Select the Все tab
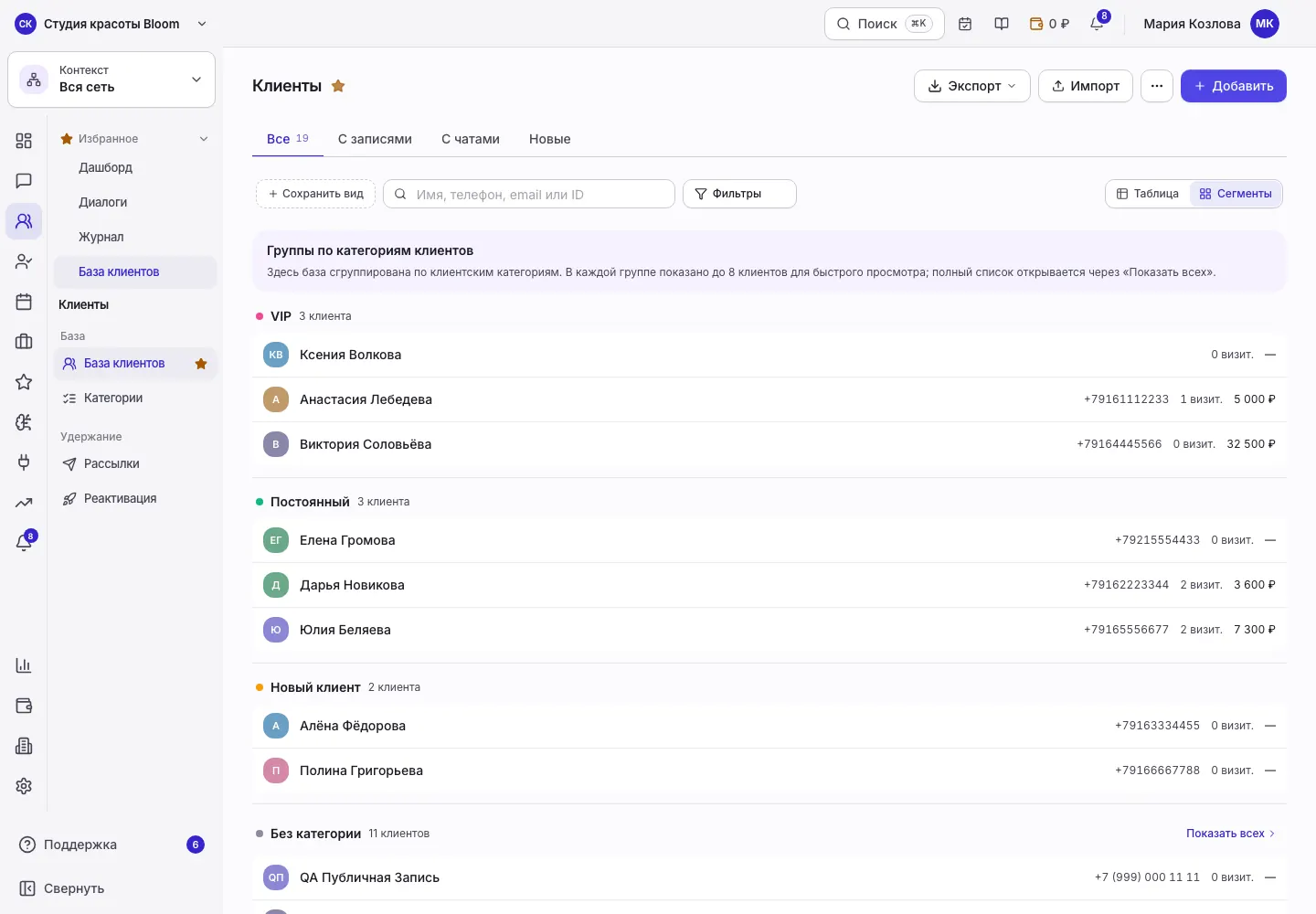The image size is (1316, 914). (288, 139)
